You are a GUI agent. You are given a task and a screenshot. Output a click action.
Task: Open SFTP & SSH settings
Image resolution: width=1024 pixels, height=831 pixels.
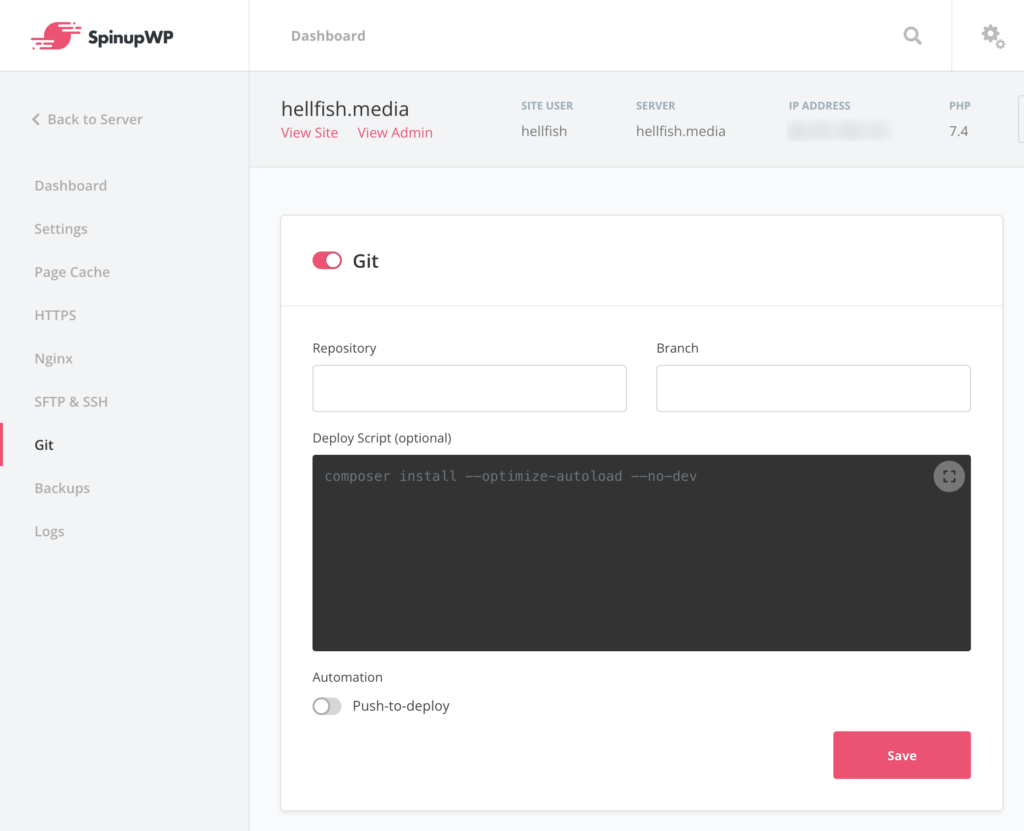(x=71, y=401)
